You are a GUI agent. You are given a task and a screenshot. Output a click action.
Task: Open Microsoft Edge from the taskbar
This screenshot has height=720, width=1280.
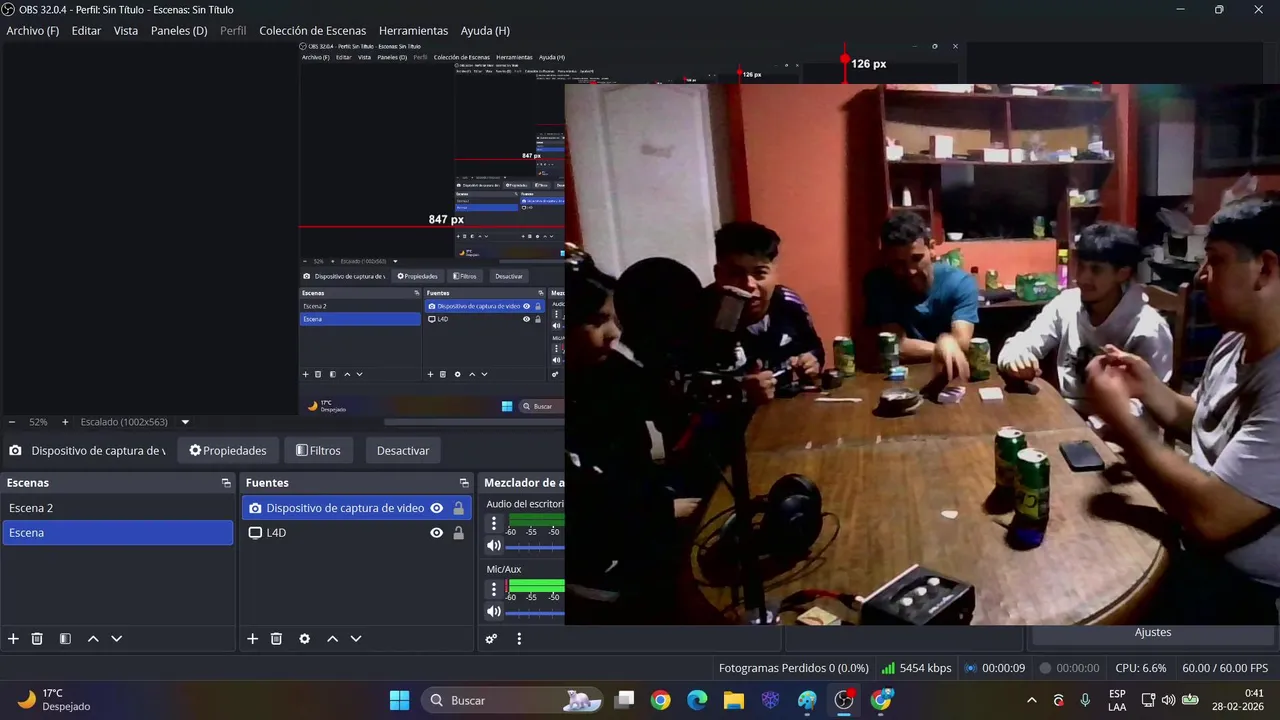[x=697, y=700]
